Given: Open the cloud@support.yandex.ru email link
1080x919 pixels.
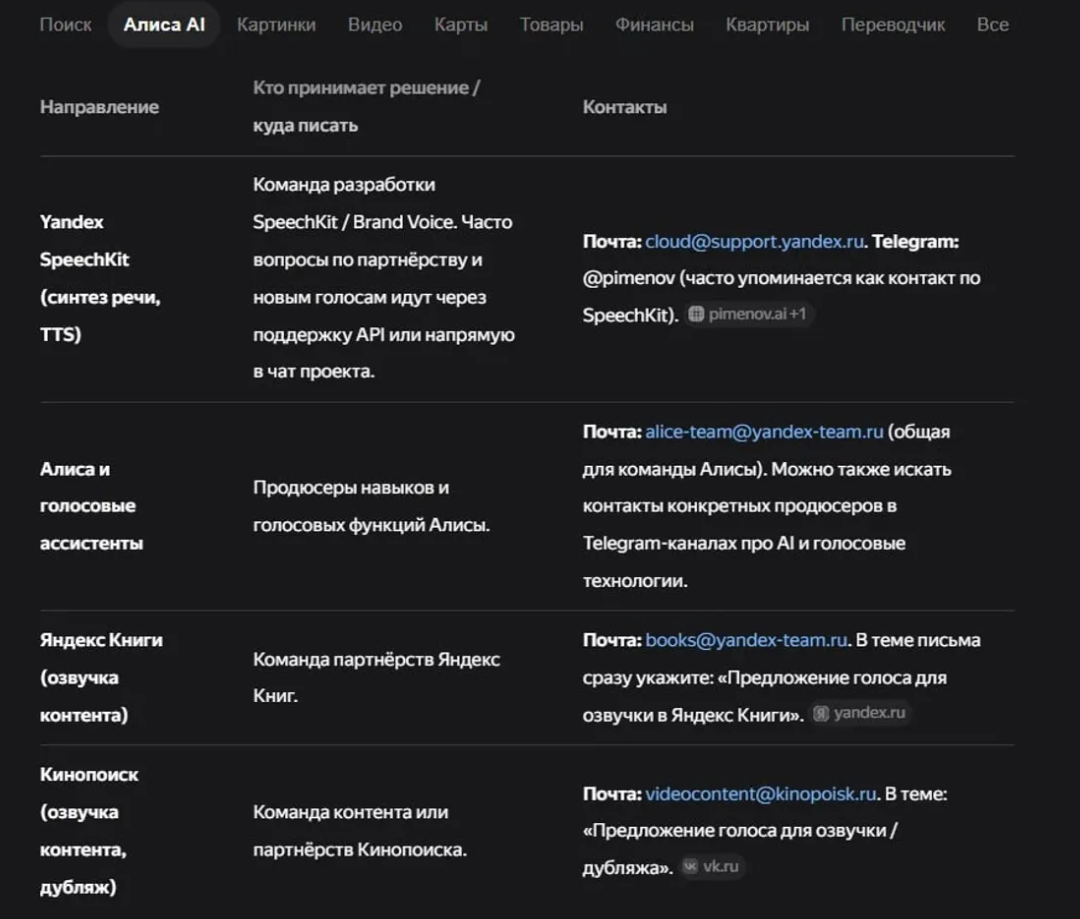Looking at the screenshot, I should tap(754, 242).
